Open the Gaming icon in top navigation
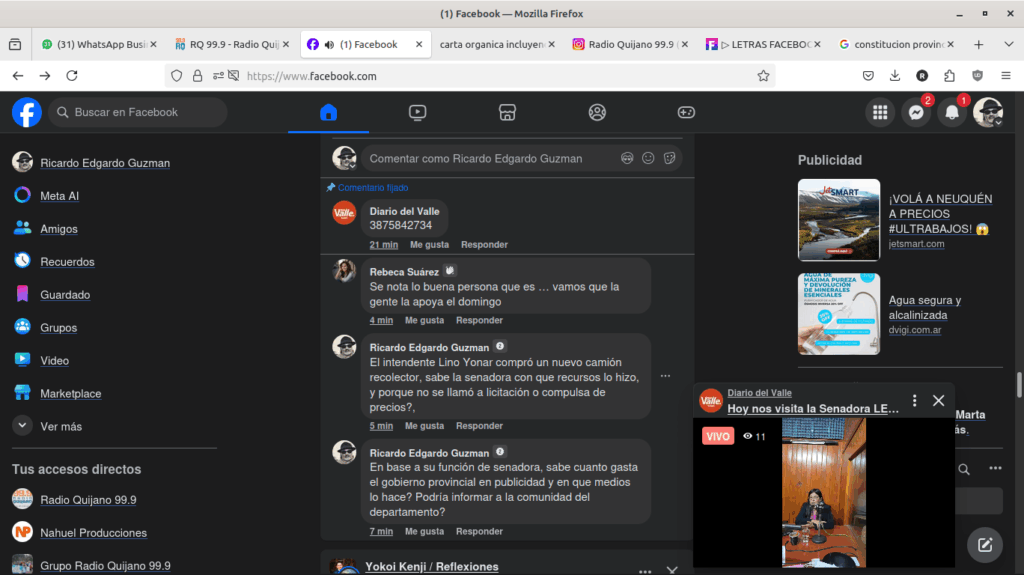 (686, 113)
